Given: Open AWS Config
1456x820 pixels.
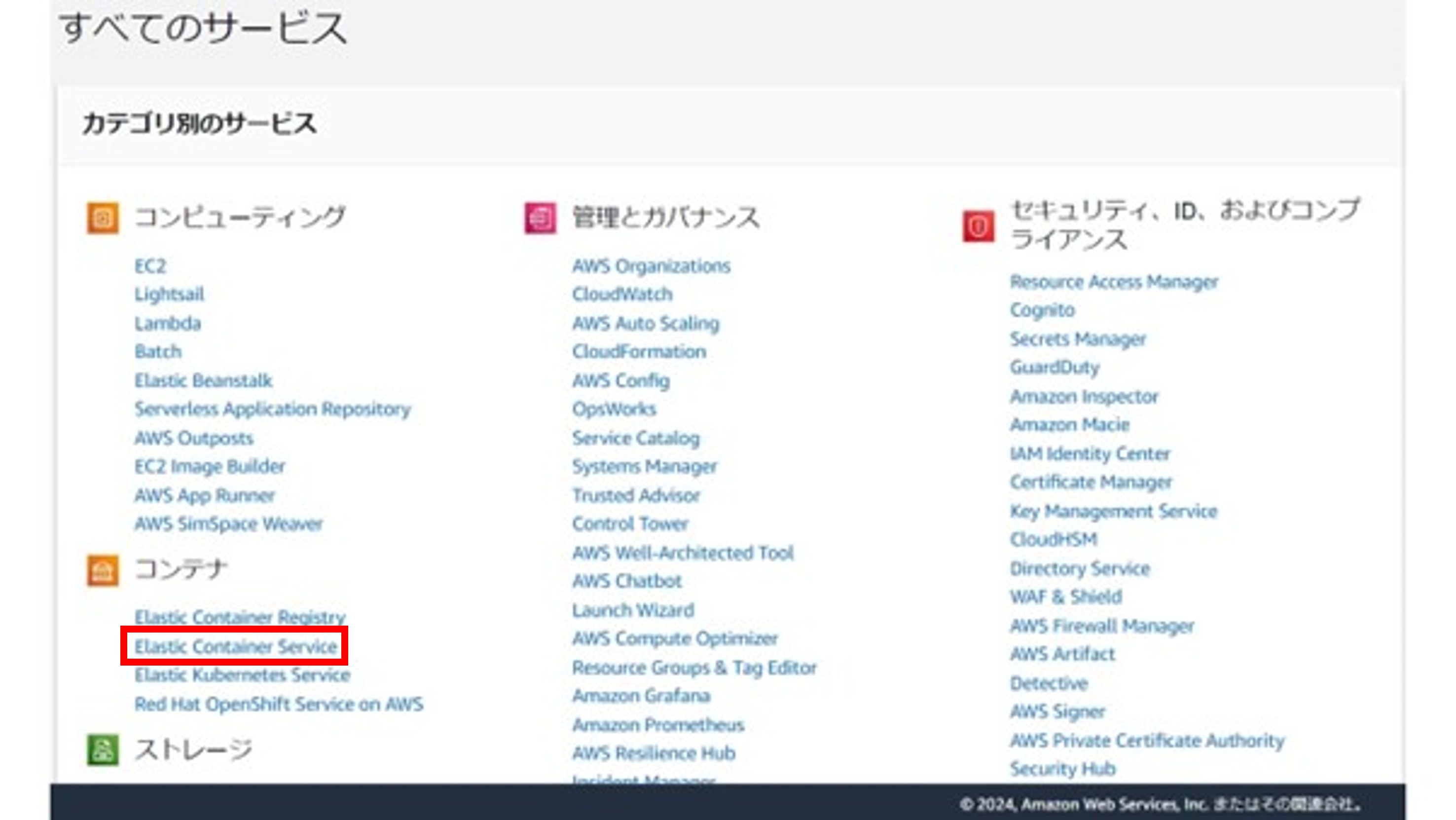Looking at the screenshot, I should click(x=621, y=381).
